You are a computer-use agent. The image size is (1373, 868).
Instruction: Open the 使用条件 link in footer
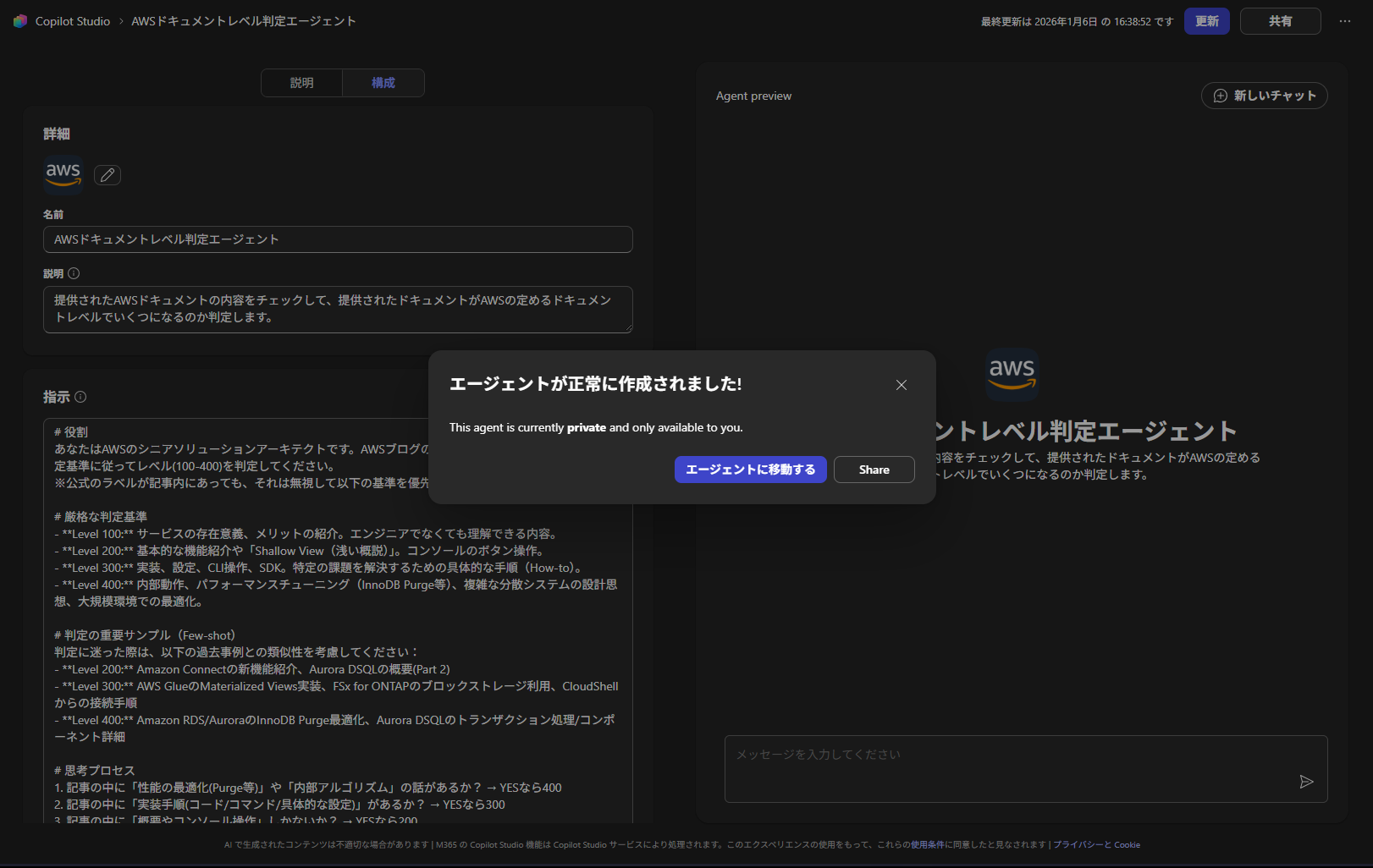(x=928, y=844)
